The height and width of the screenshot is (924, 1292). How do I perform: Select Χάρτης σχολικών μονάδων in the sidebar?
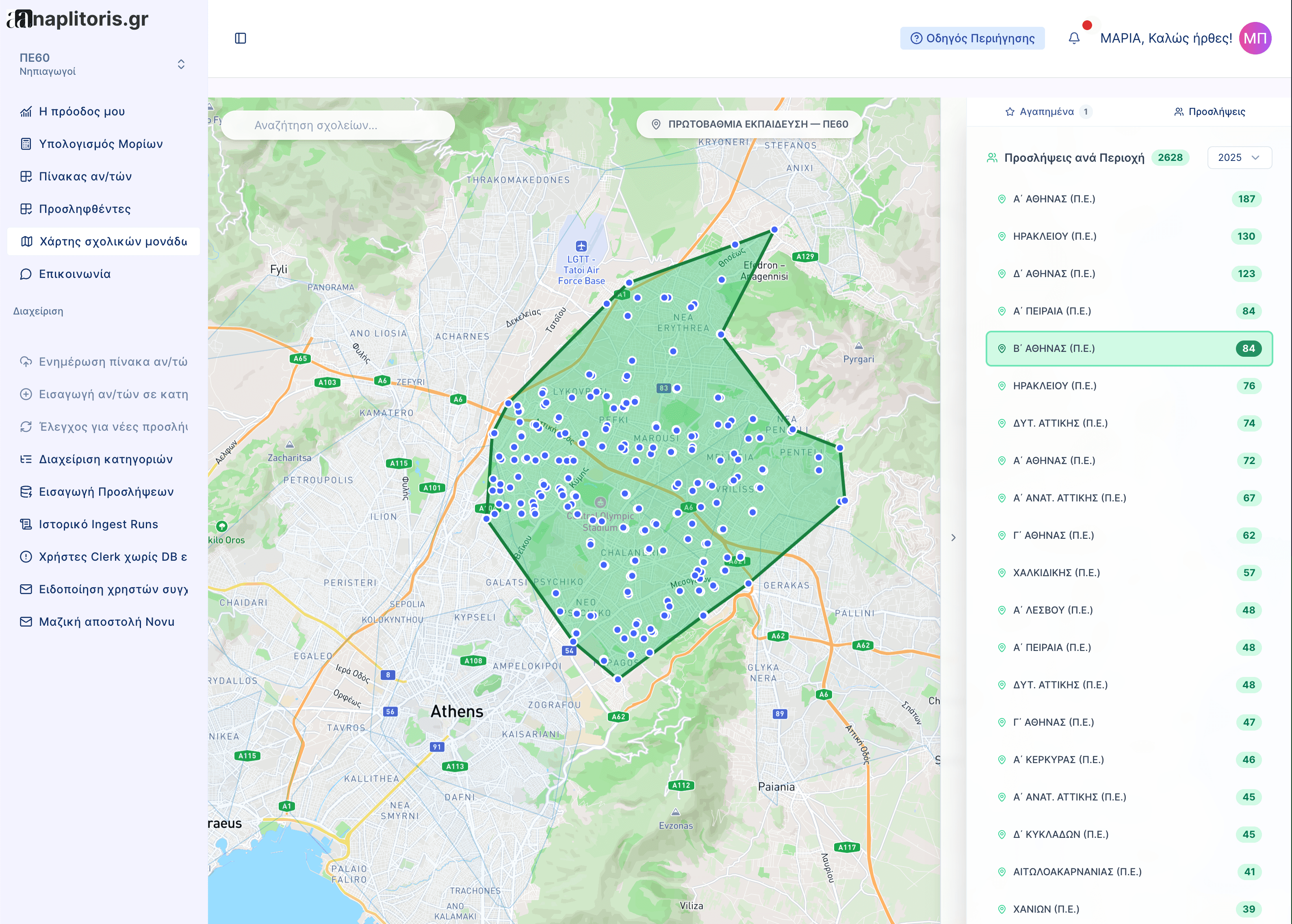(104, 242)
